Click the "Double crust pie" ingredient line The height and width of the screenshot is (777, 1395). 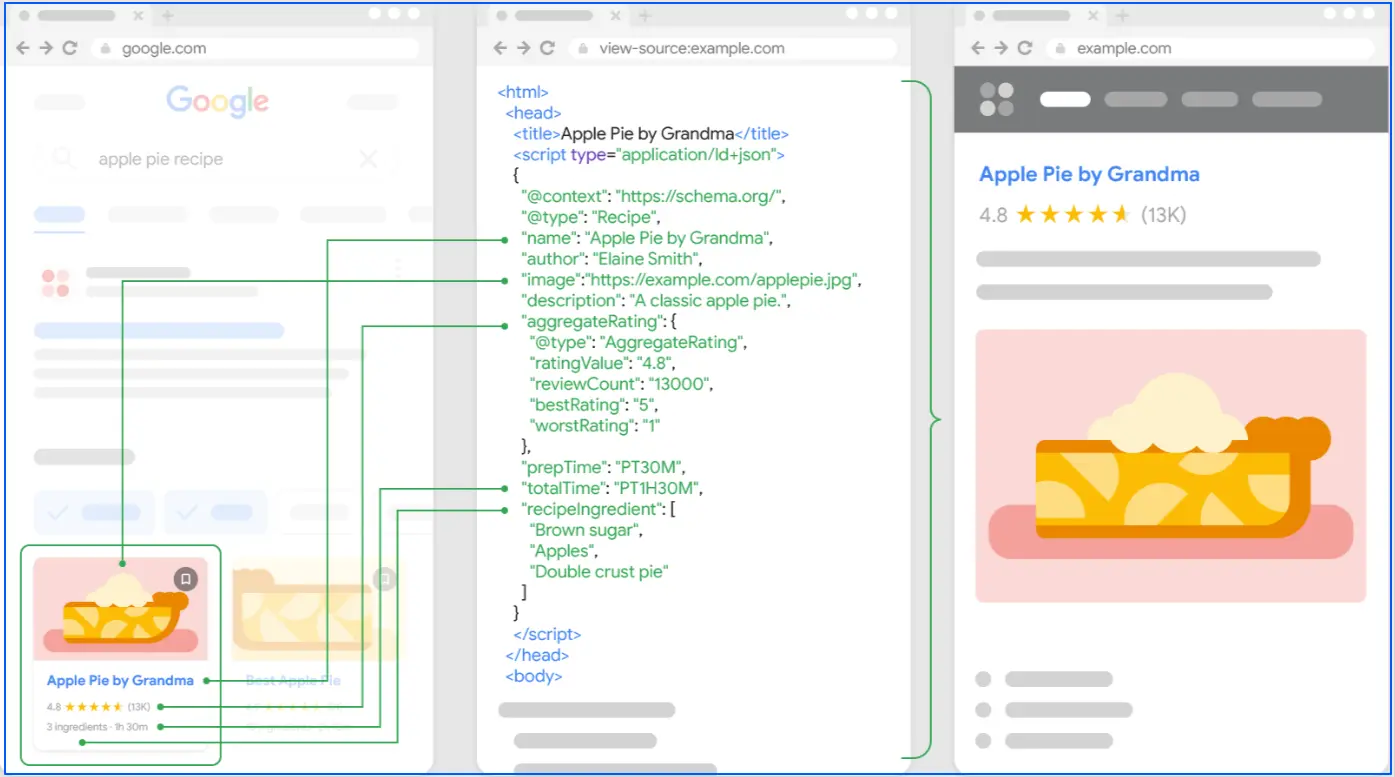point(599,572)
